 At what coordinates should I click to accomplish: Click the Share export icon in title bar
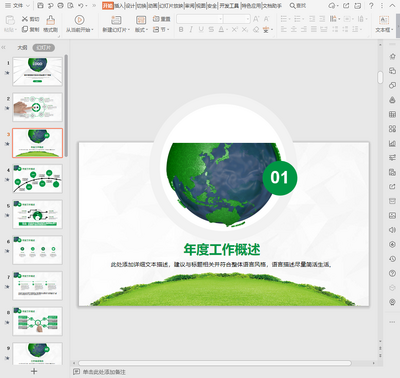pos(346,6)
